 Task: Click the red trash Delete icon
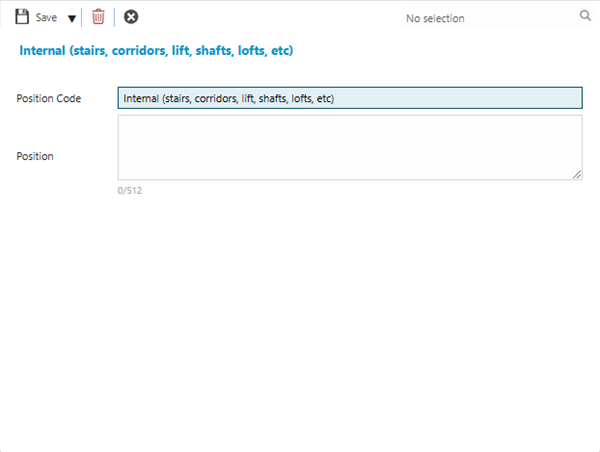pos(98,17)
